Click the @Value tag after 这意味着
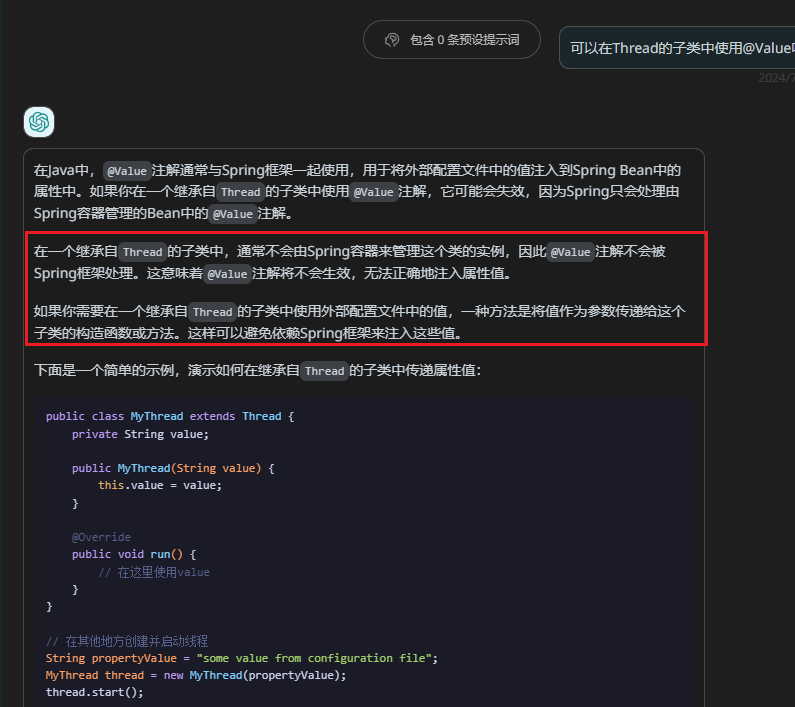The height and width of the screenshot is (707, 795). click(228, 274)
